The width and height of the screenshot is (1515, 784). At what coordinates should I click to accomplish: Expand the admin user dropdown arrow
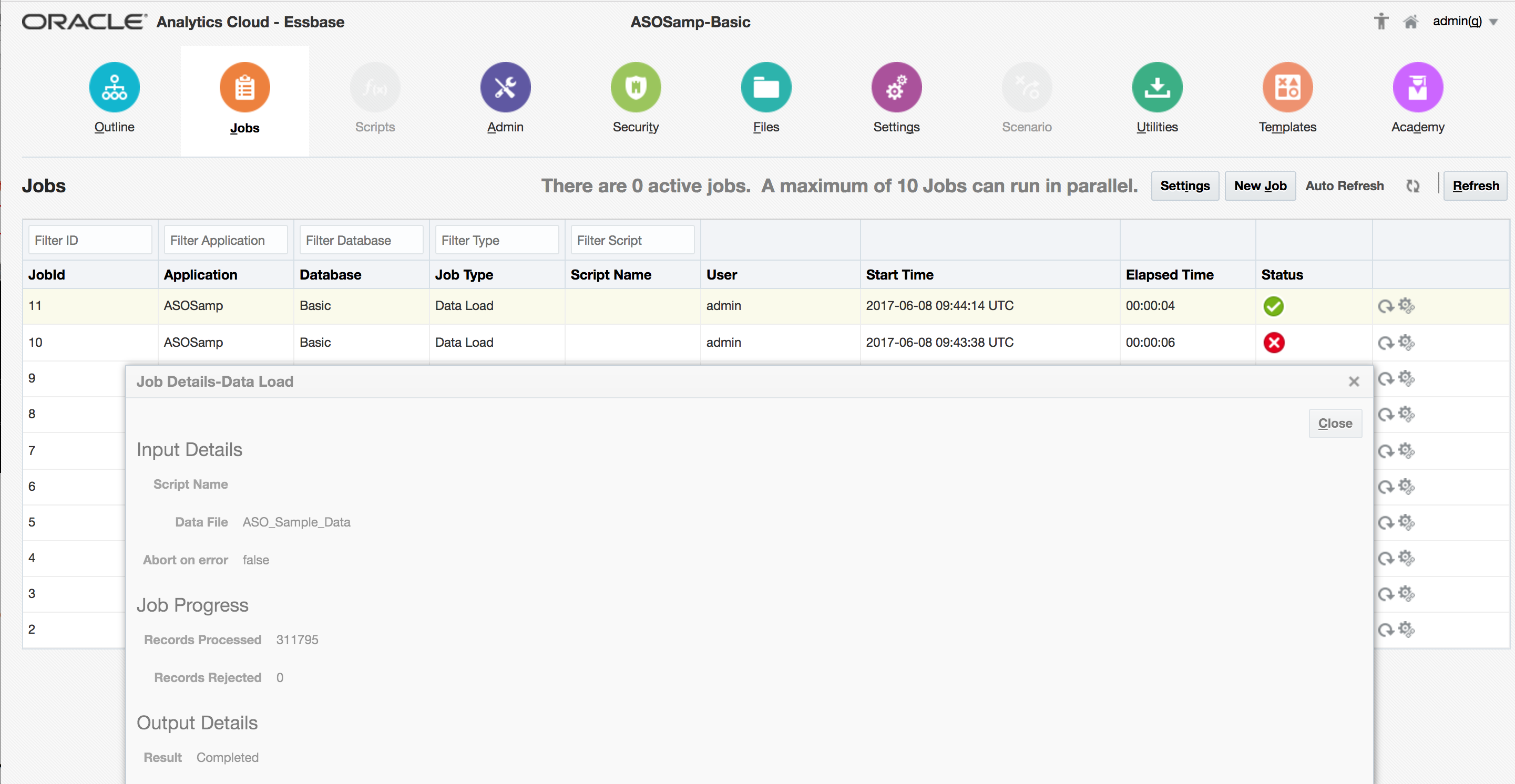coord(1493,23)
